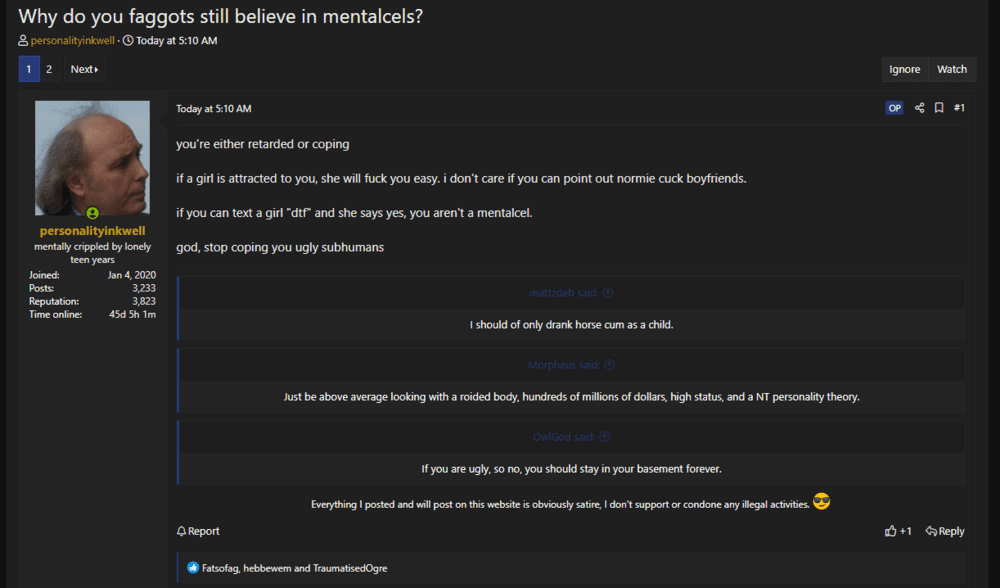This screenshot has height=588, width=1000.
Task: Jump to the OwlGod quote source arrow
Action: pyautogui.click(x=604, y=437)
